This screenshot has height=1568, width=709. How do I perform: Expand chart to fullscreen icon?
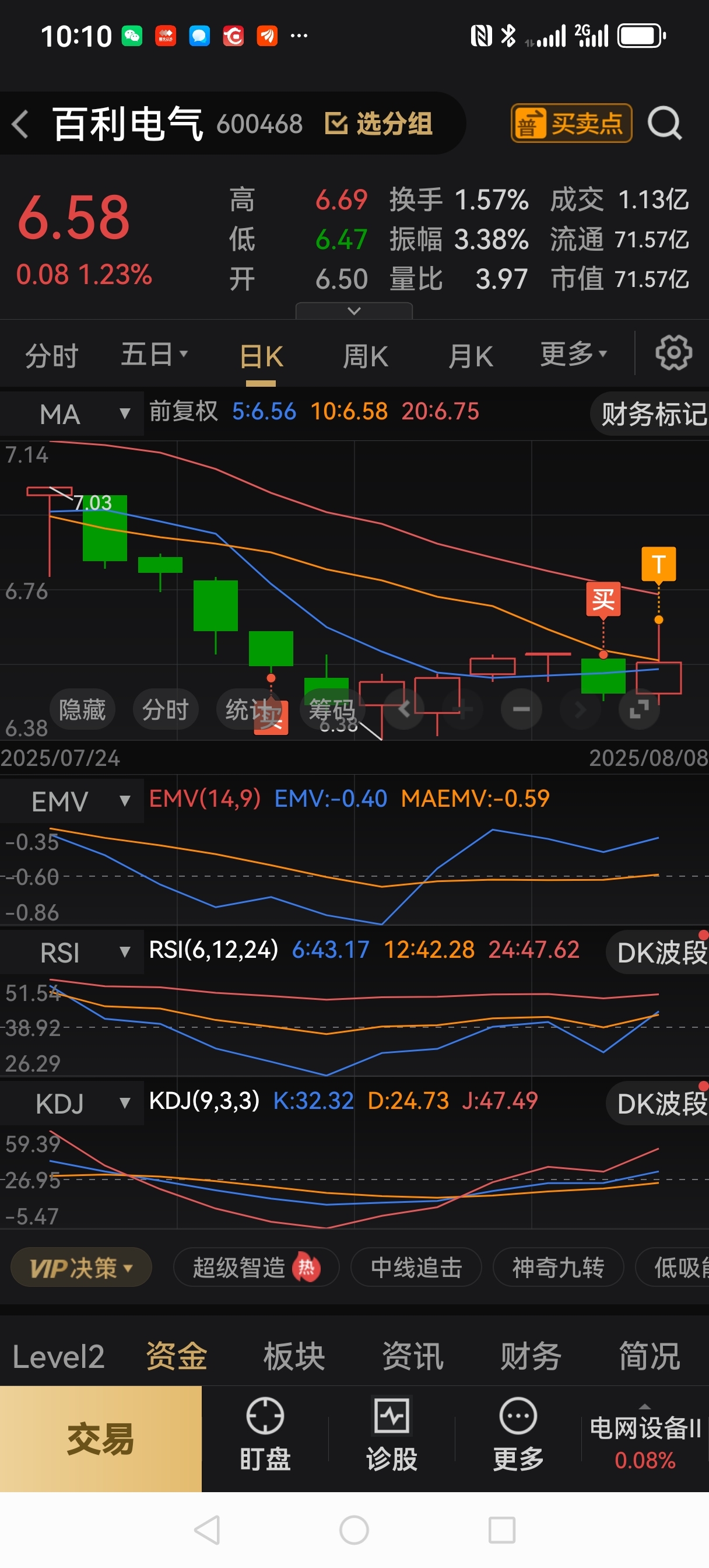coord(639,709)
